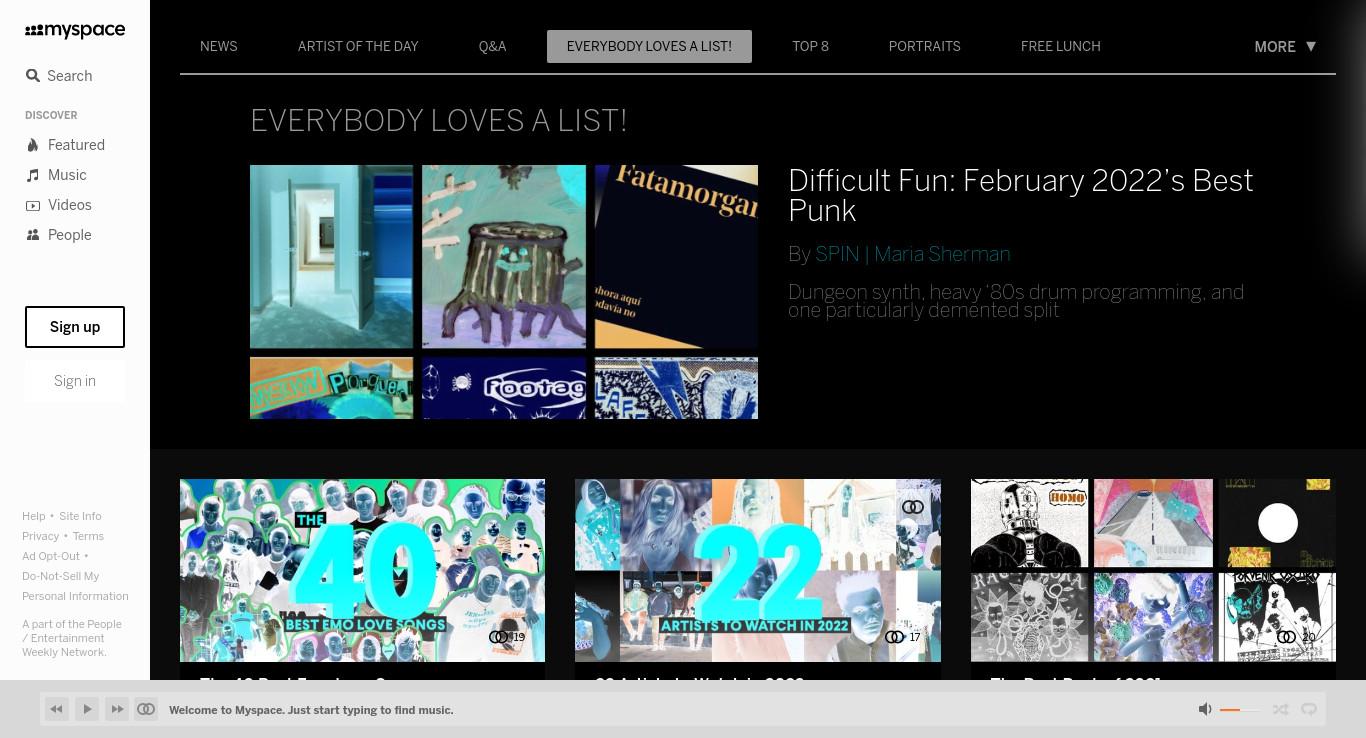Select EVERYBODY LOVES A LIST! tab
1366x738 pixels.
click(x=649, y=46)
